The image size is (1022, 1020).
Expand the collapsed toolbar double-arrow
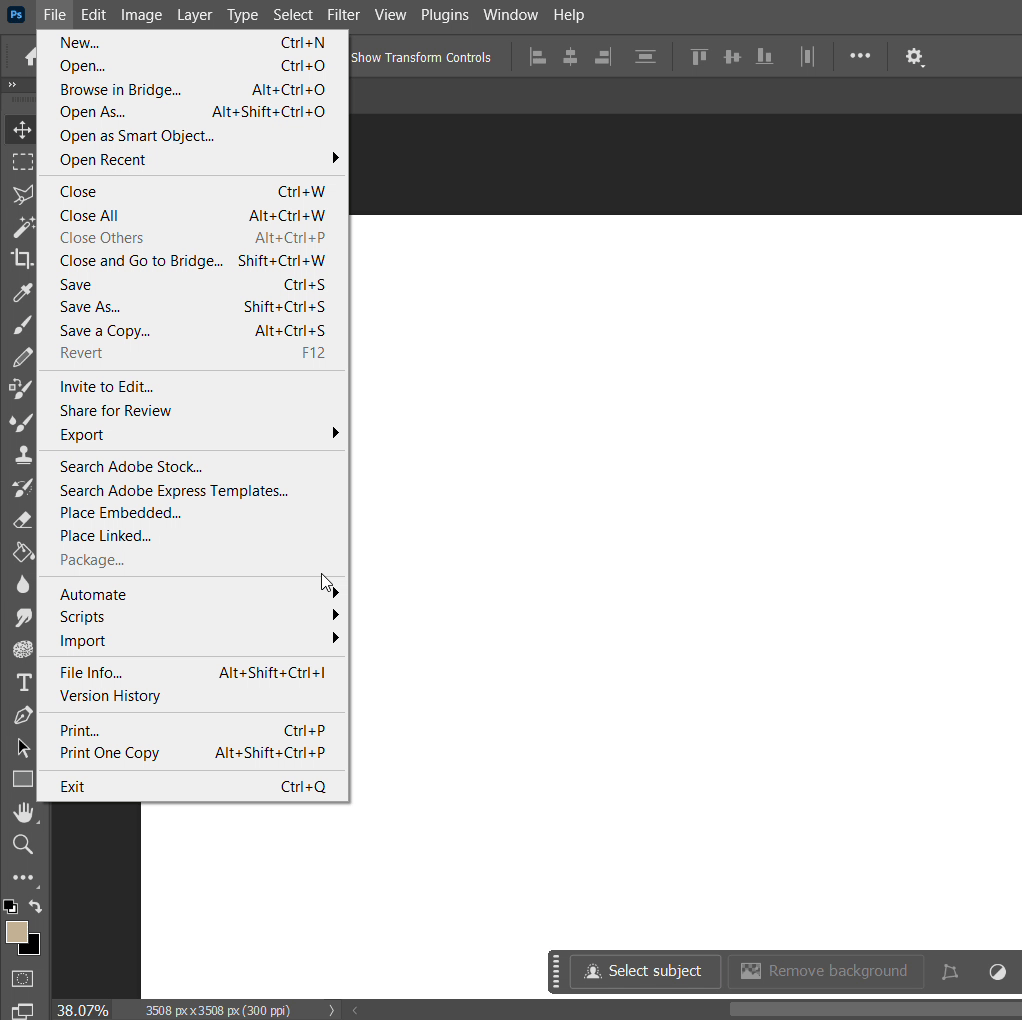point(12,85)
